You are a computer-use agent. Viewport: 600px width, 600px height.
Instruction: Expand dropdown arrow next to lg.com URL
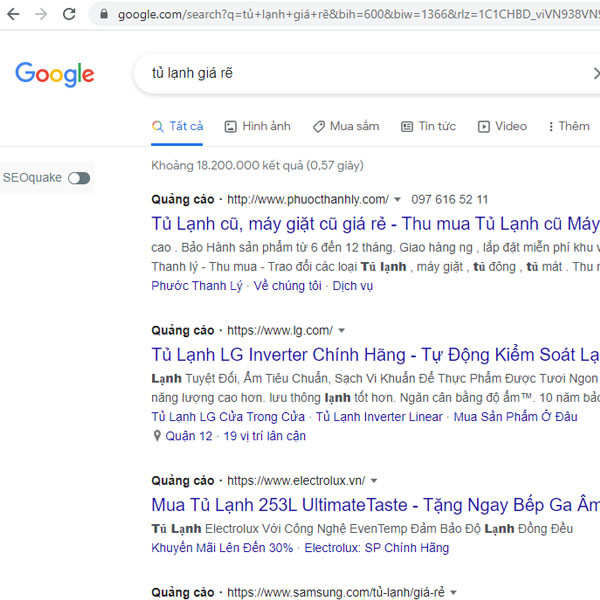click(342, 330)
